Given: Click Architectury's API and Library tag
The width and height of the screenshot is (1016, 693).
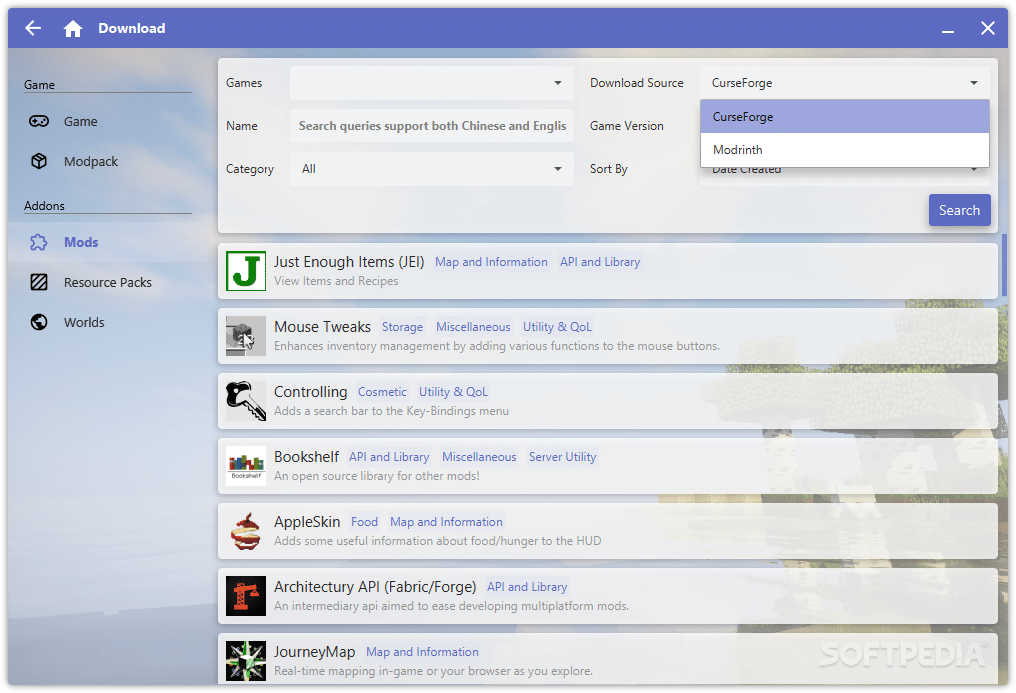Looking at the screenshot, I should (527, 587).
